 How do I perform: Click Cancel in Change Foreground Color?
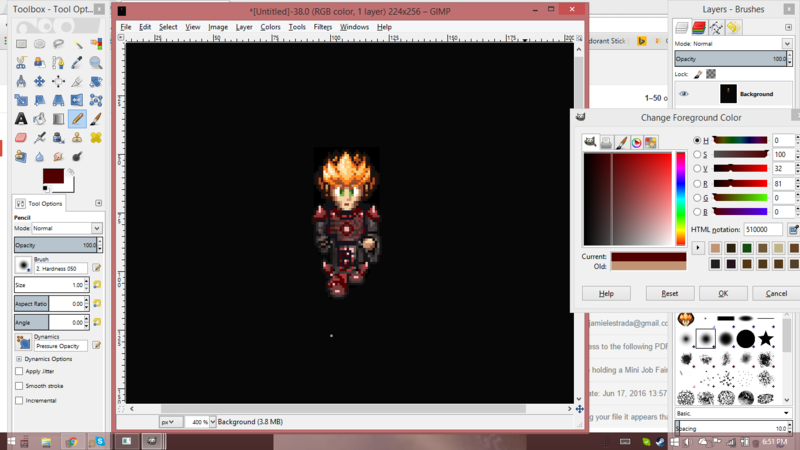776,293
